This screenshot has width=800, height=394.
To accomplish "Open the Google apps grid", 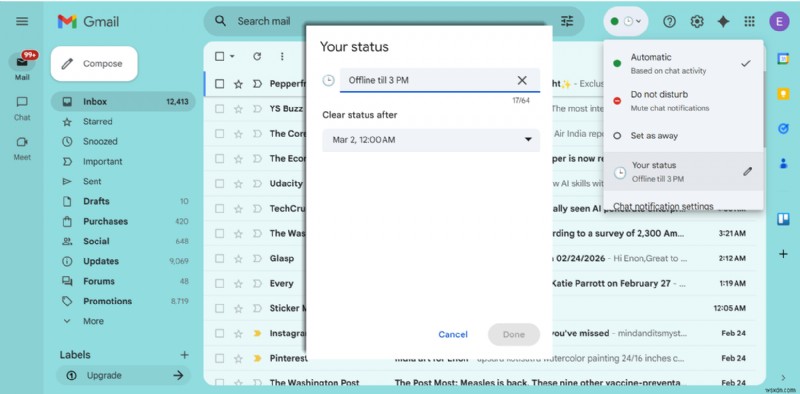I will pyautogui.click(x=749, y=21).
